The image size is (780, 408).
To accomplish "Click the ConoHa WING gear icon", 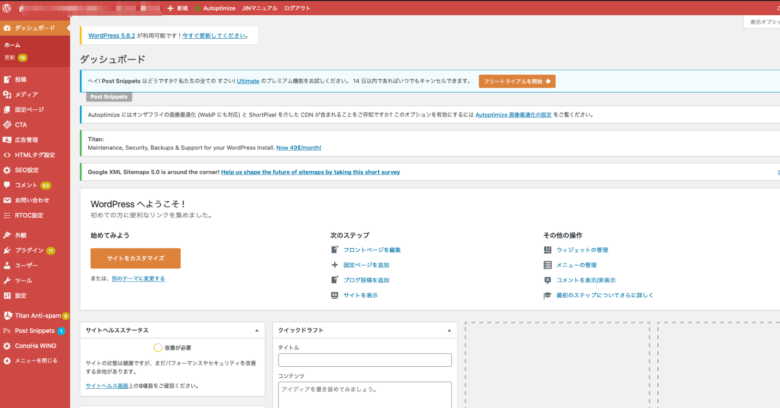I will coord(7,346).
